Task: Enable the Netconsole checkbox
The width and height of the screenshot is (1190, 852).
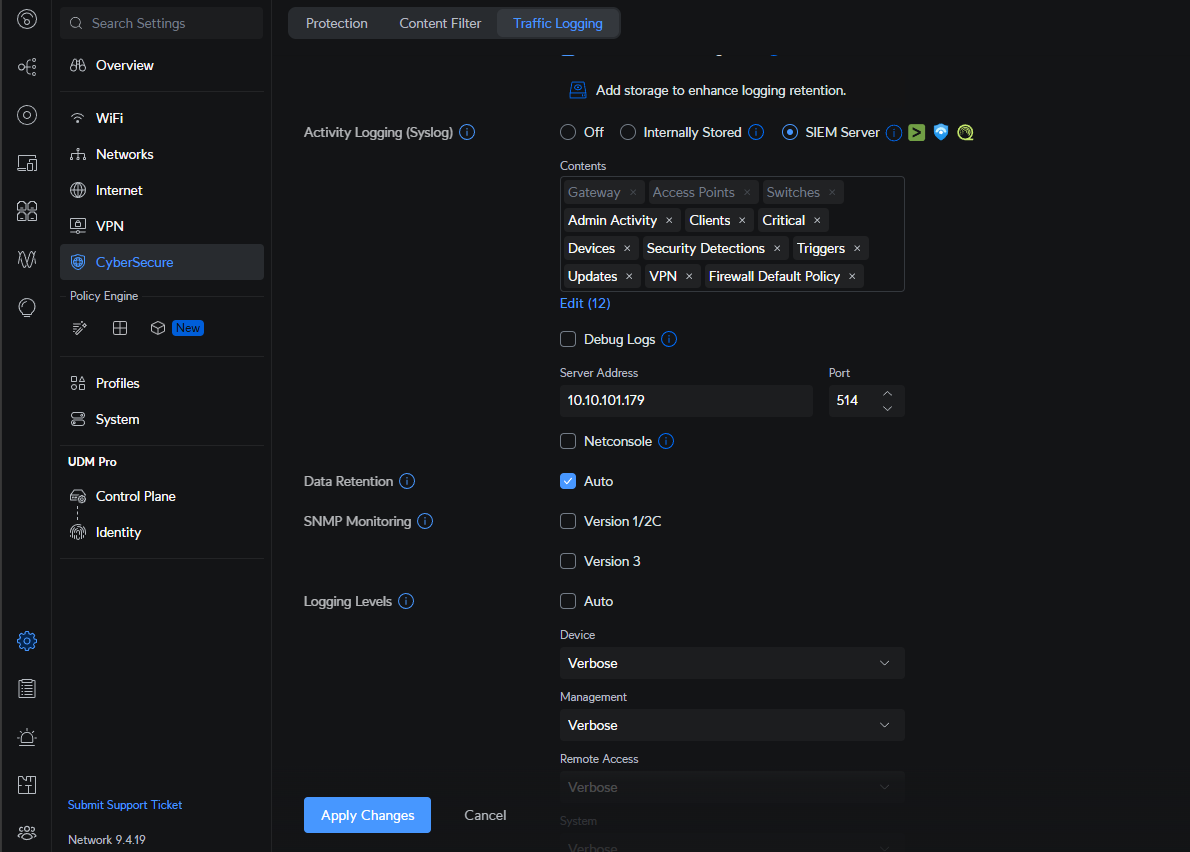Action: [x=568, y=441]
